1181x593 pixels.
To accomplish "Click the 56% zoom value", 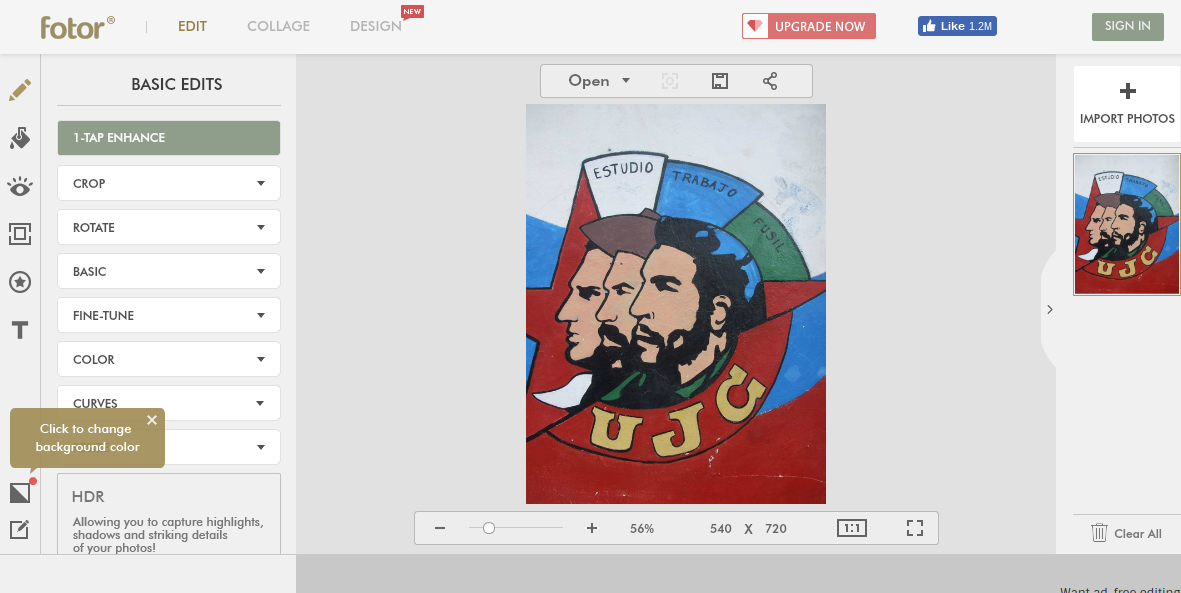I will 642,528.
